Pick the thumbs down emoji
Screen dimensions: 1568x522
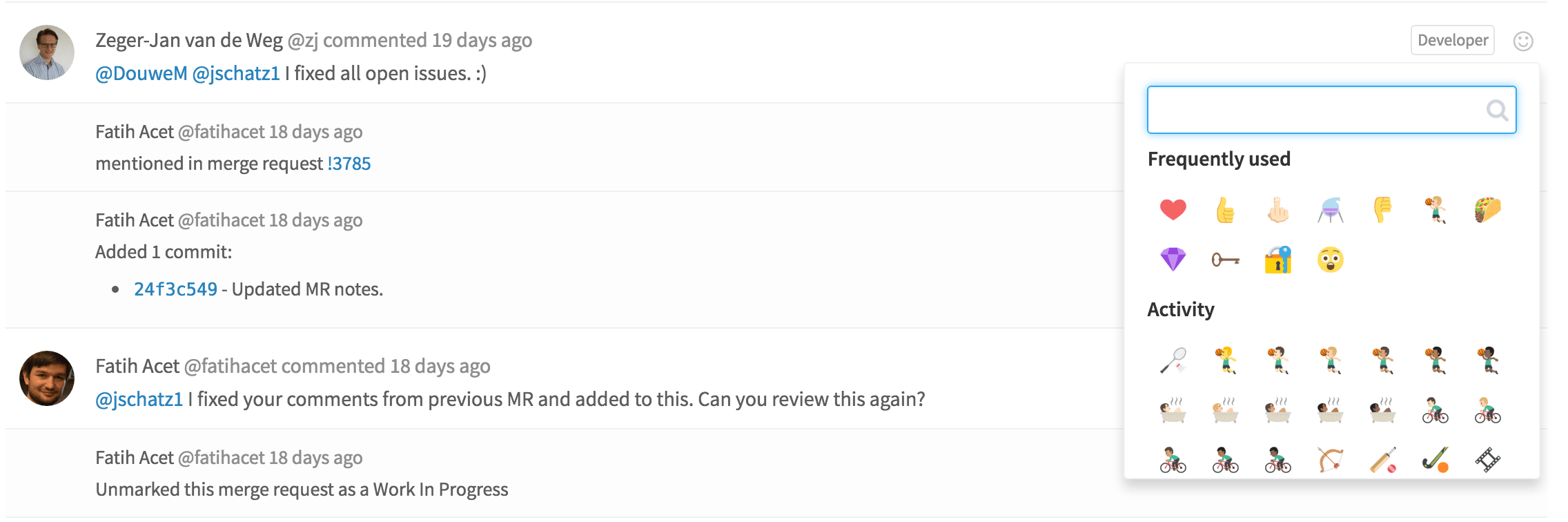click(1384, 211)
